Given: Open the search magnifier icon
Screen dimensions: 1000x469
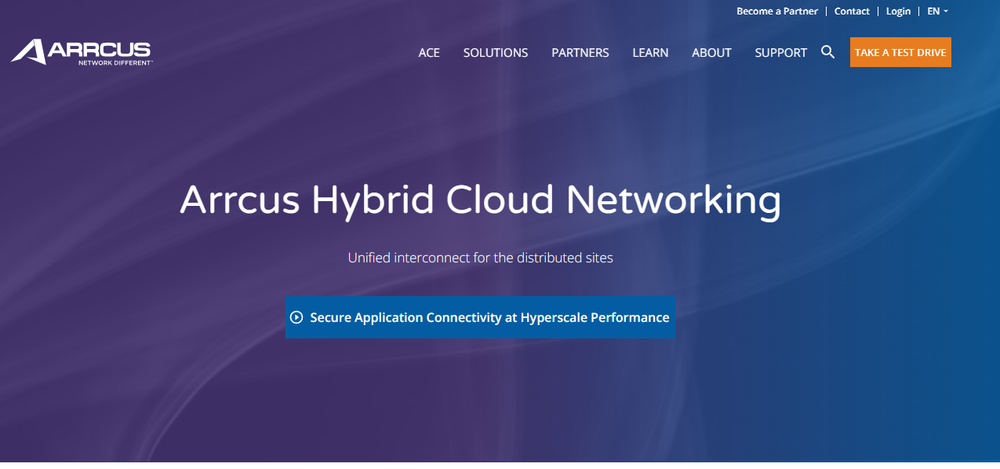Looking at the screenshot, I should (x=828, y=52).
